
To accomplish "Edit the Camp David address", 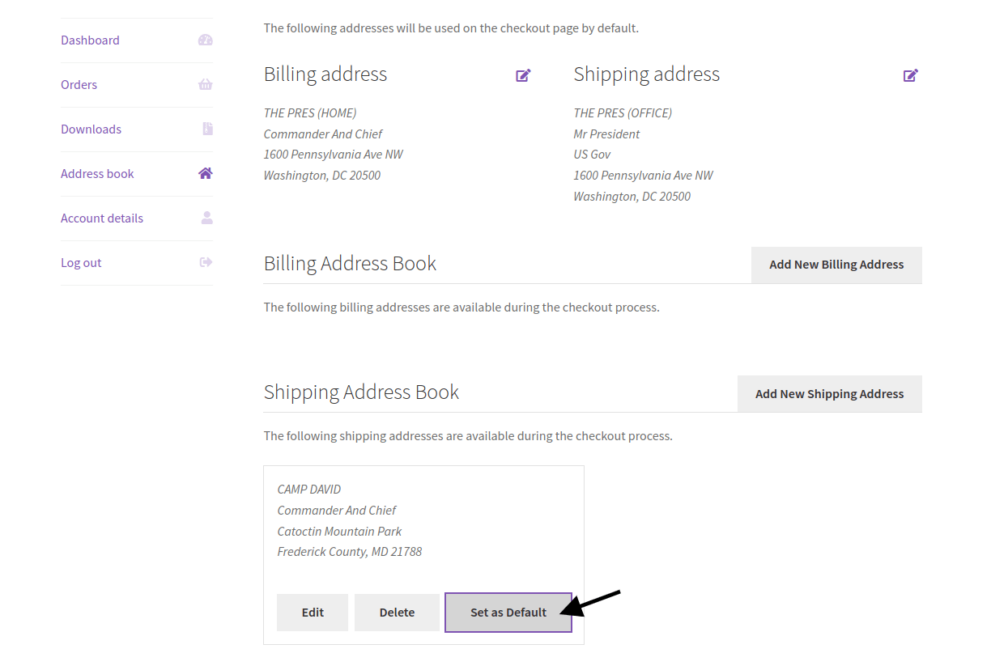I will [312, 612].
